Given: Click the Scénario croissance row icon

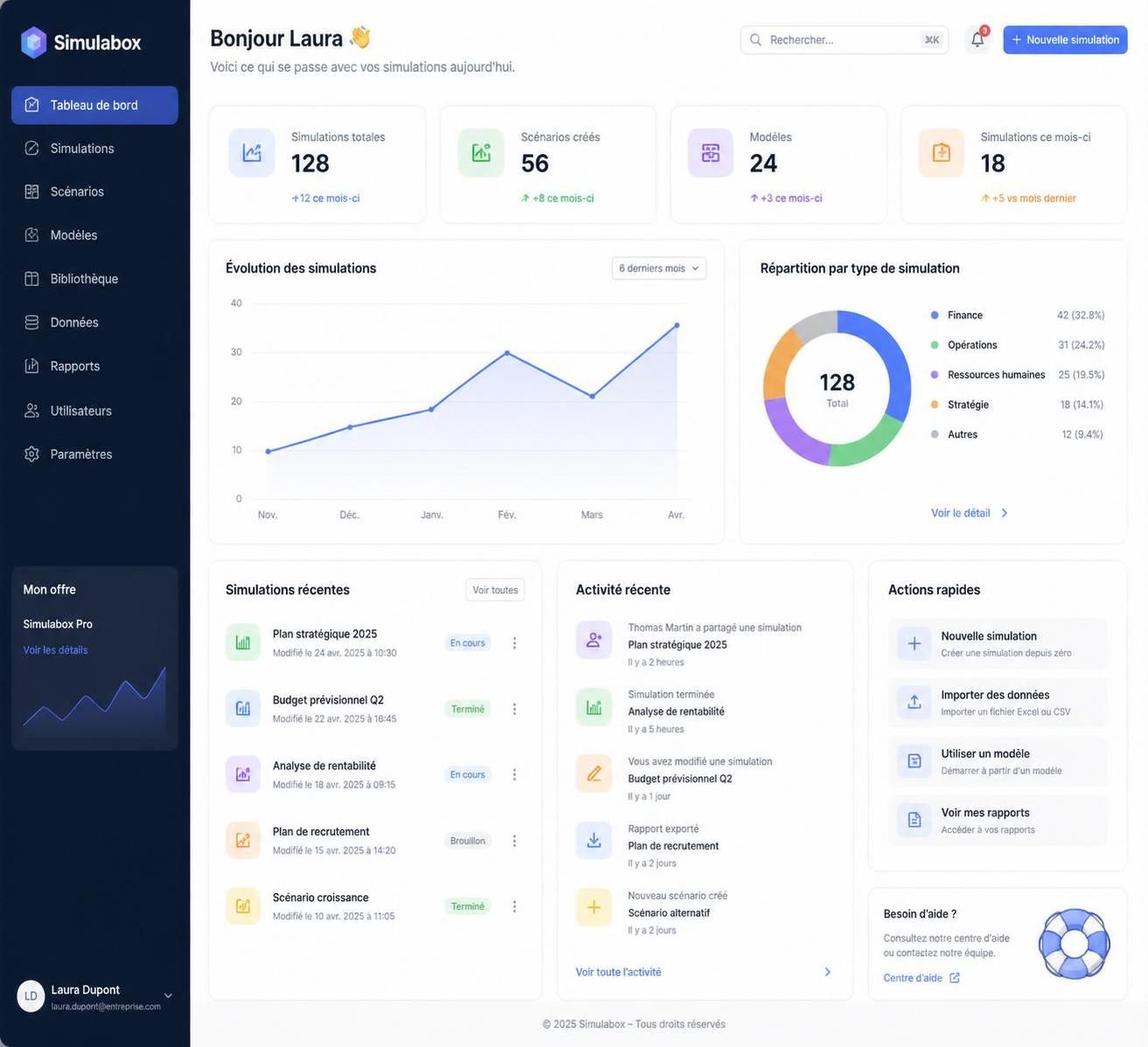Looking at the screenshot, I should pos(243,906).
